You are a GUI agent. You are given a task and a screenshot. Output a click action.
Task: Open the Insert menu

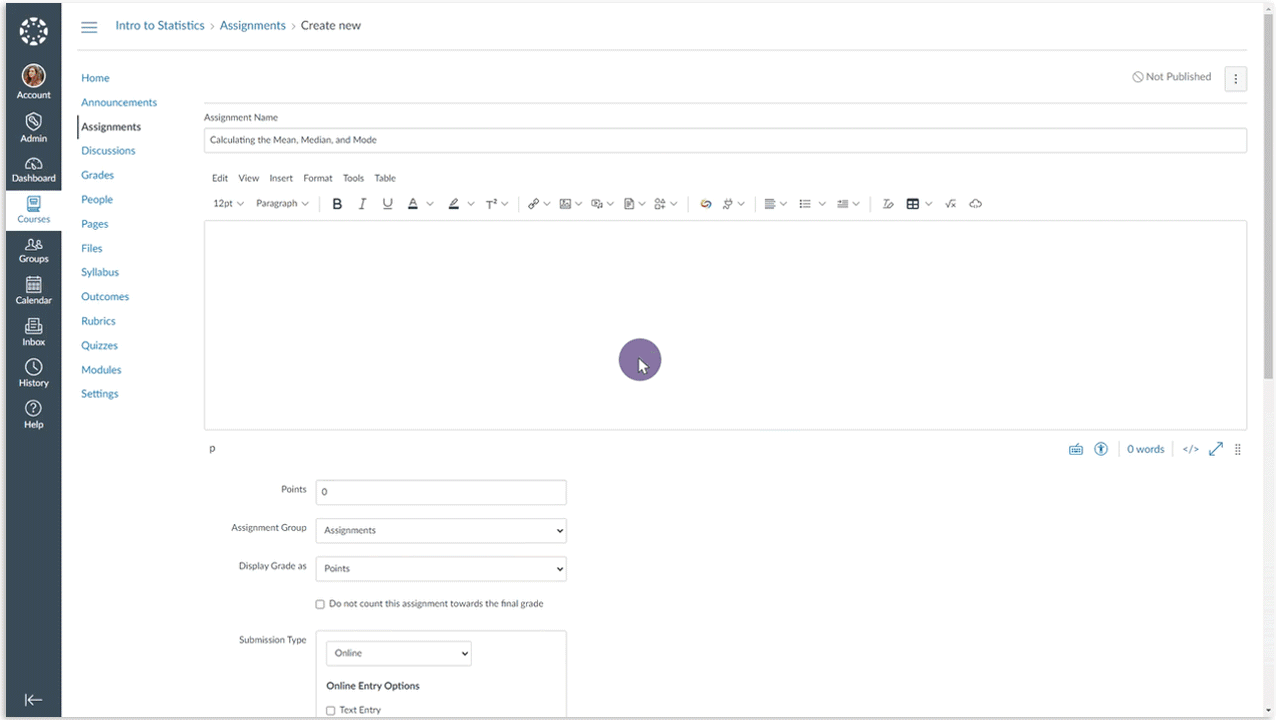coord(281,178)
